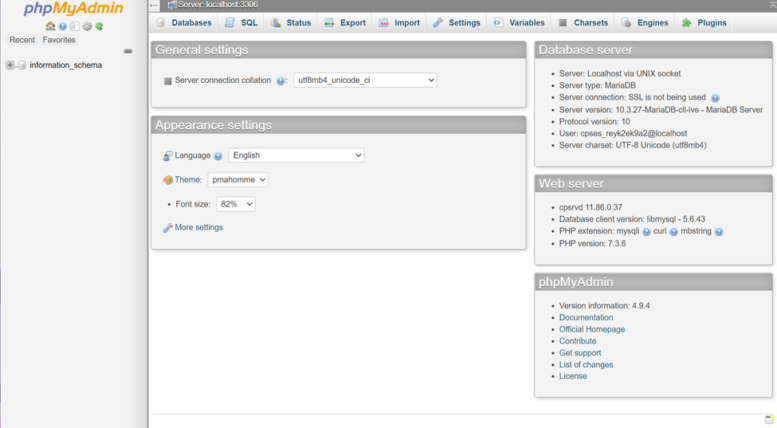777x428 pixels.
Task: Click Settings tab wrench icon
Action: [x=438, y=23]
